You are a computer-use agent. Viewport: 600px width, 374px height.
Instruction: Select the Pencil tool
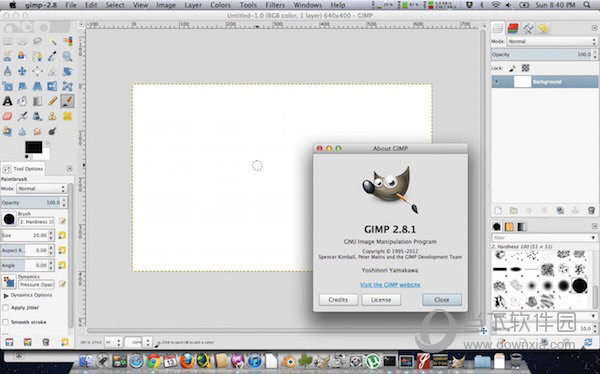[52, 101]
